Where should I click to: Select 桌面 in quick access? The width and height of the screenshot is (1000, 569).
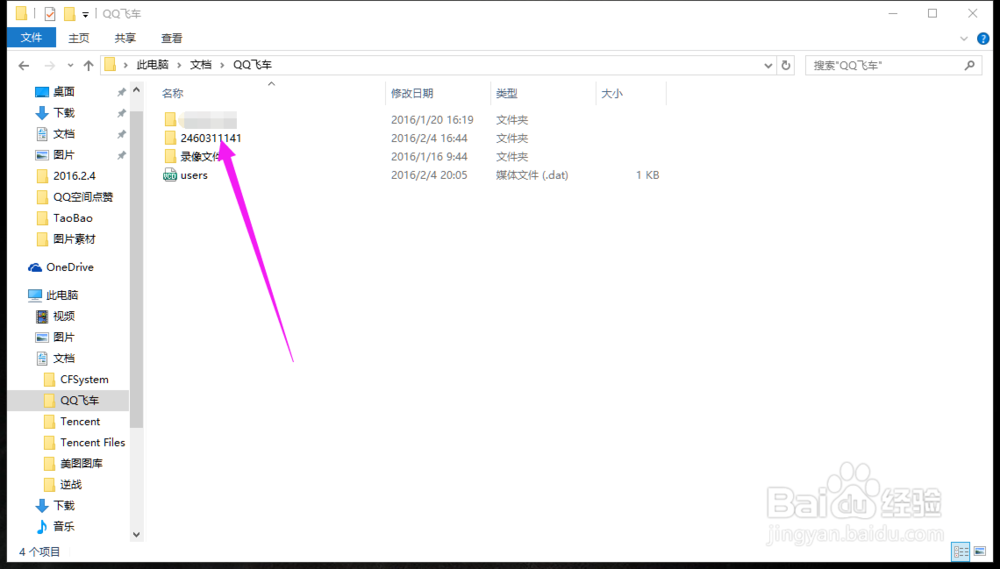click(x=64, y=92)
